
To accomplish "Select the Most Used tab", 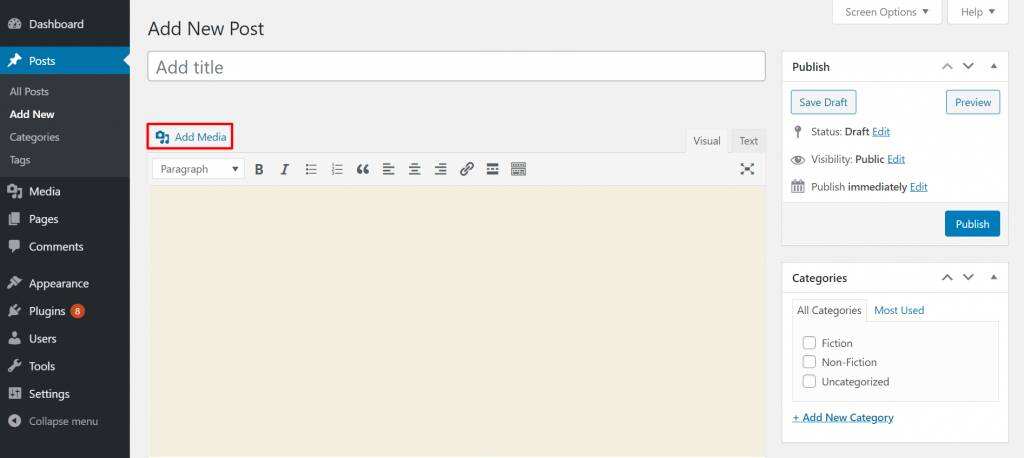I will pos(899,311).
